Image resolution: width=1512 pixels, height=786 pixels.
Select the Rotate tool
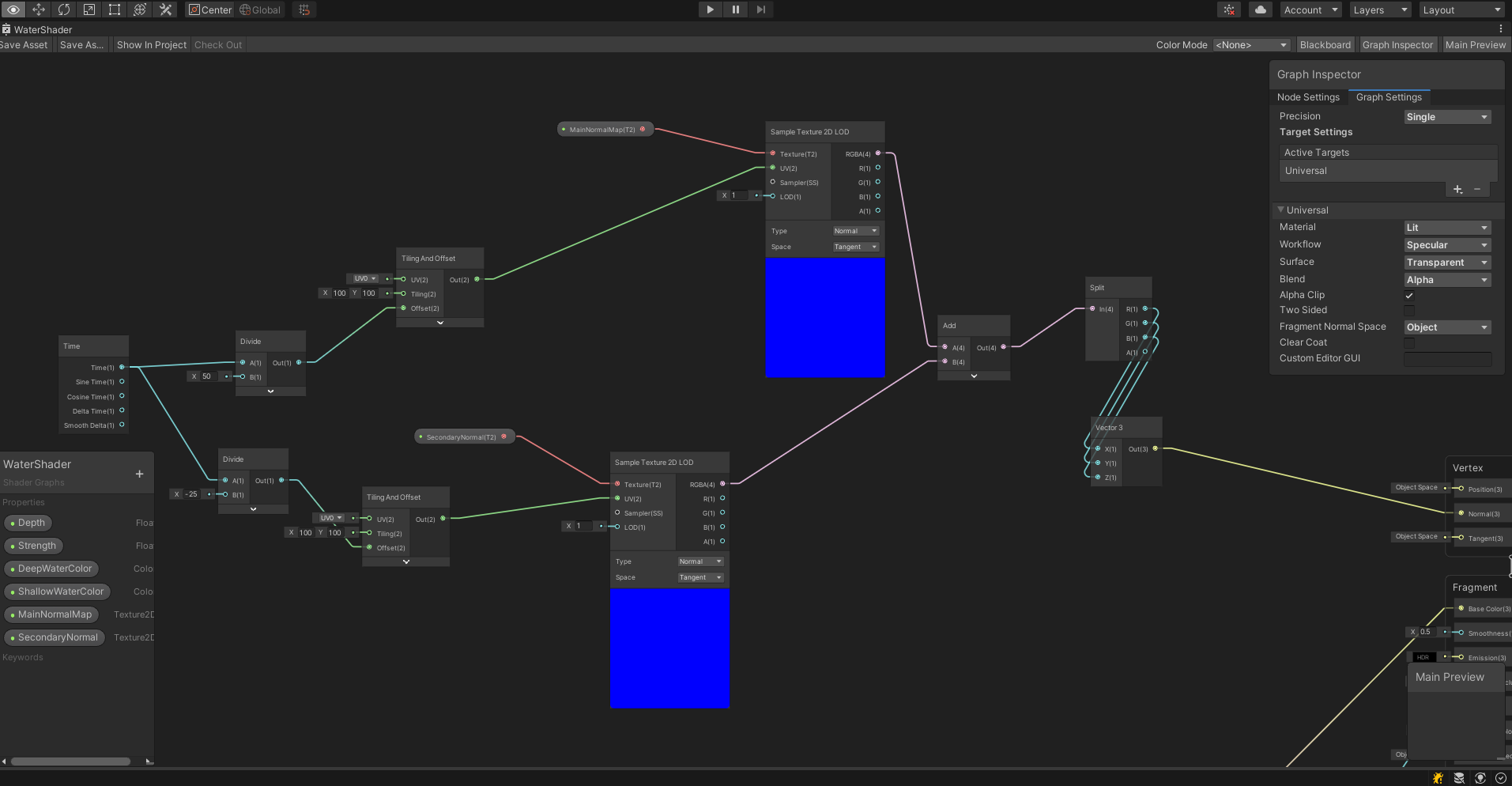pyautogui.click(x=64, y=9)
